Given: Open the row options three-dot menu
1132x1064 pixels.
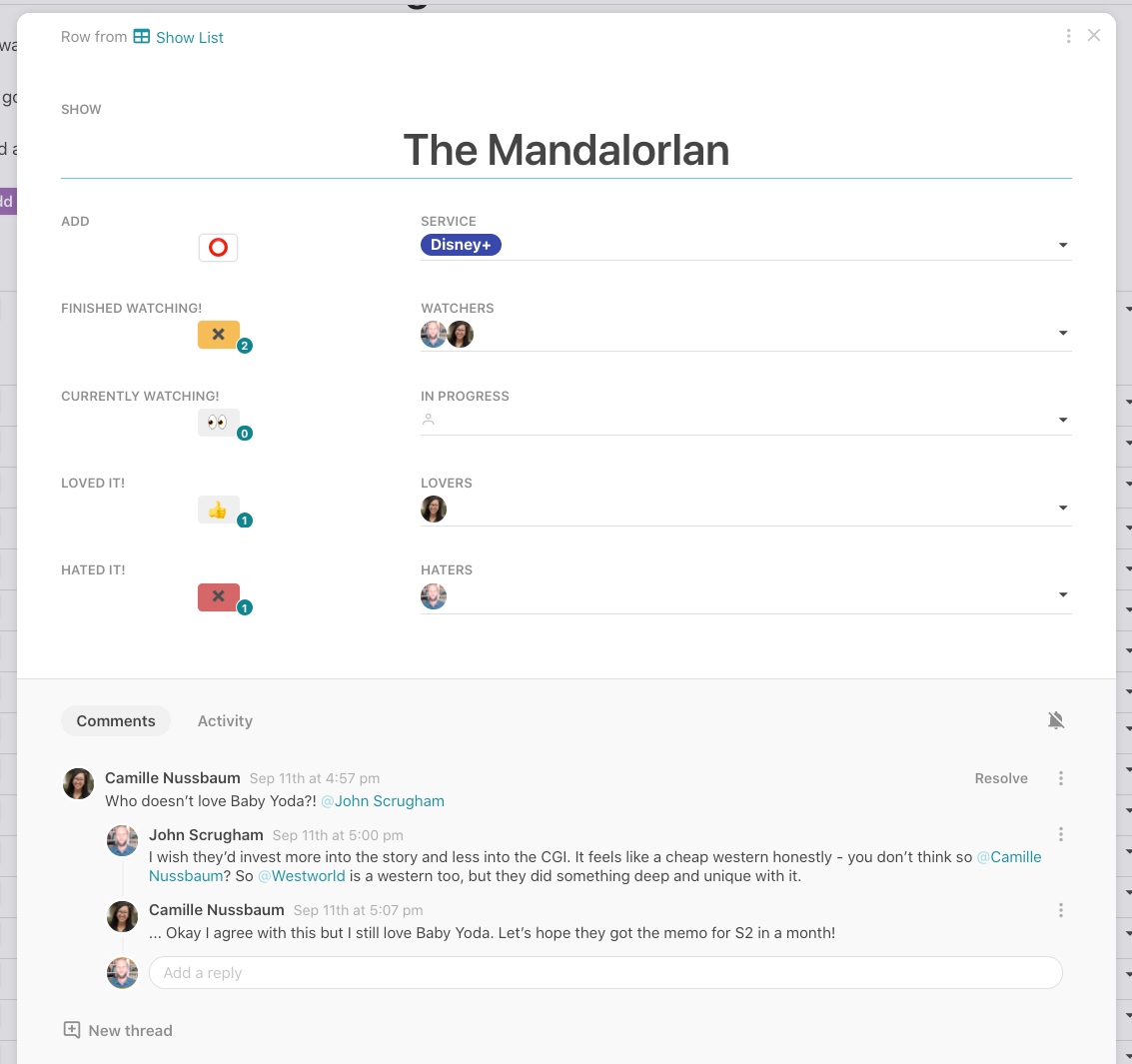Looking at the screenshot, I should tap(1068, 36).
